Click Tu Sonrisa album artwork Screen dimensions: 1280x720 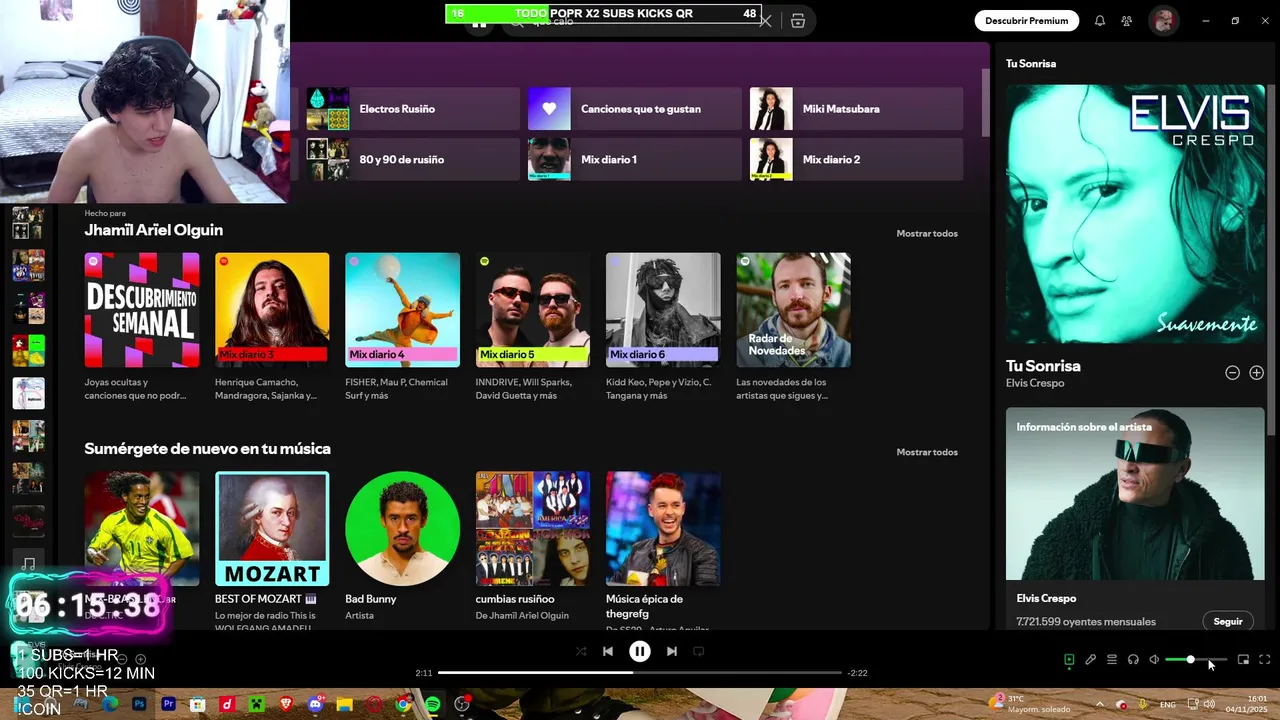1135,214
